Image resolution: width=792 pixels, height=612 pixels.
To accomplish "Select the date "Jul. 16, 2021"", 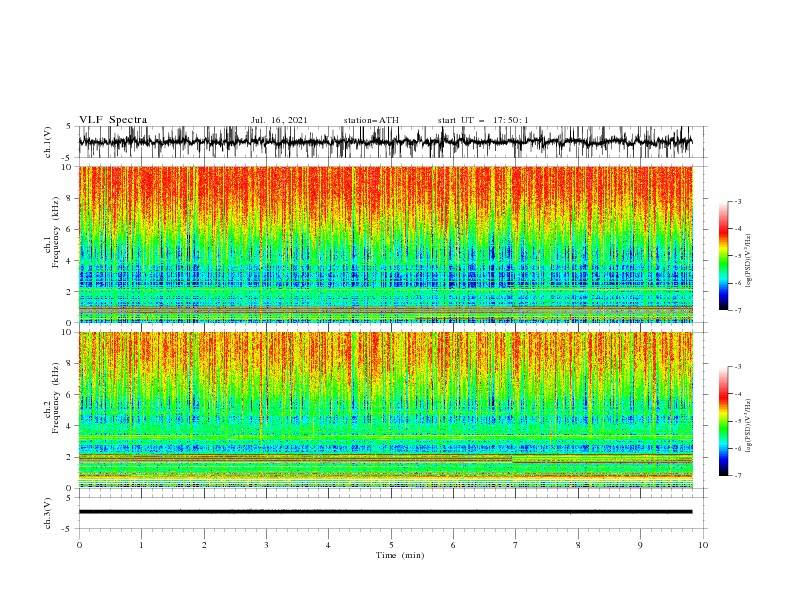I will [279, 120].
